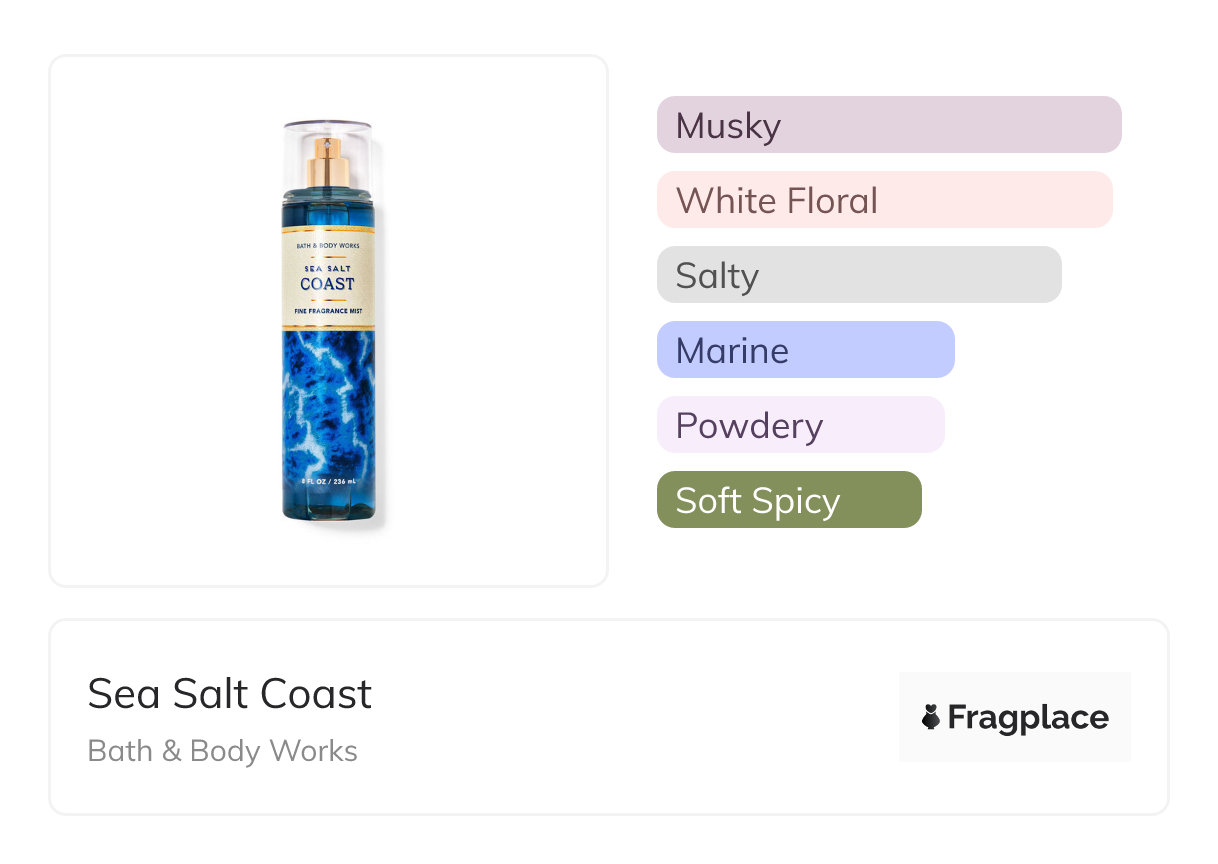Click the Fragplace perfume bottle logo icon

click(931, 717)
